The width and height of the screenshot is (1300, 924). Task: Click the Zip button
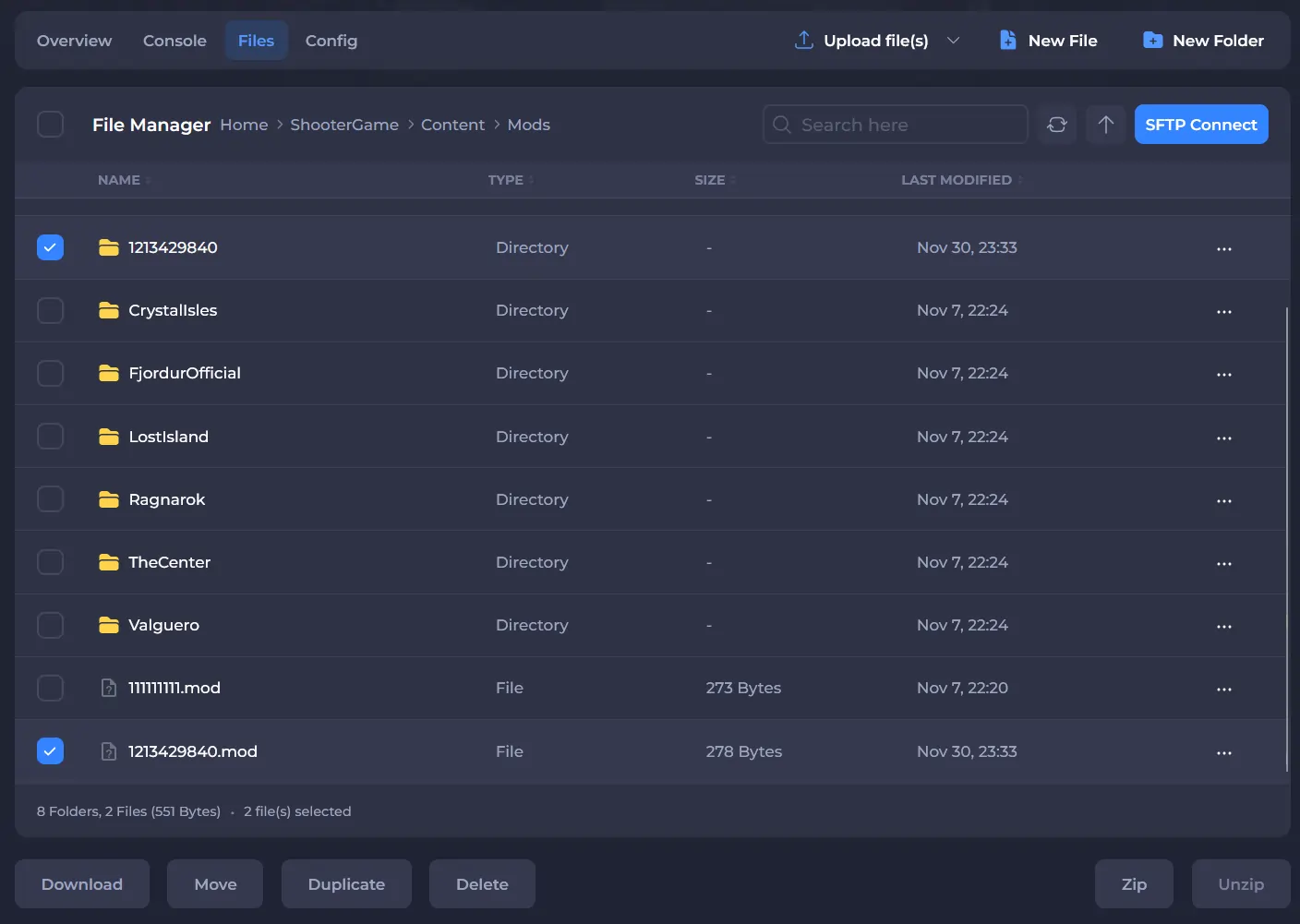[x=1134, y=884]
